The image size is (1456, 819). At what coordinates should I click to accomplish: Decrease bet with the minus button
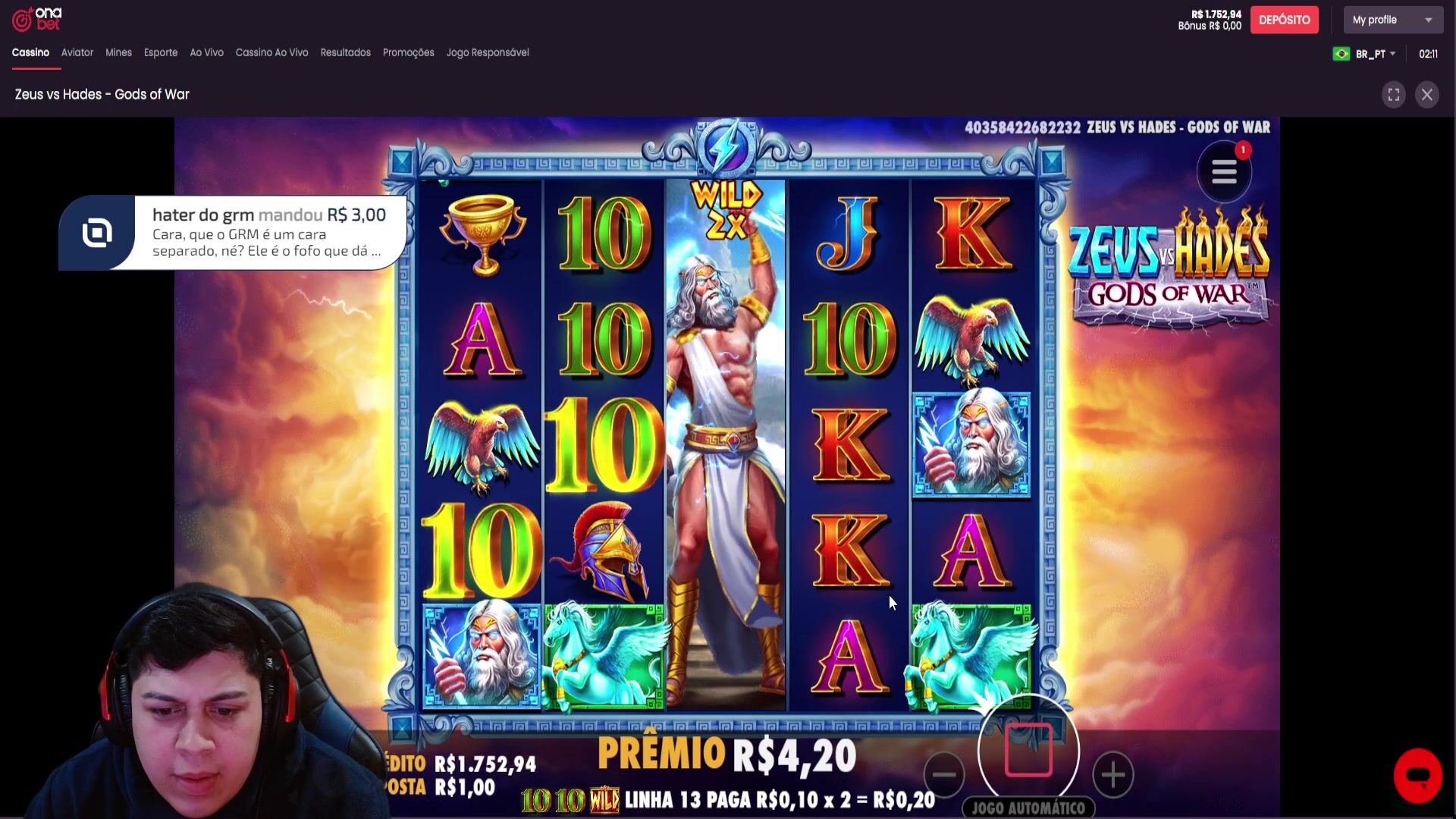point(944,774)
